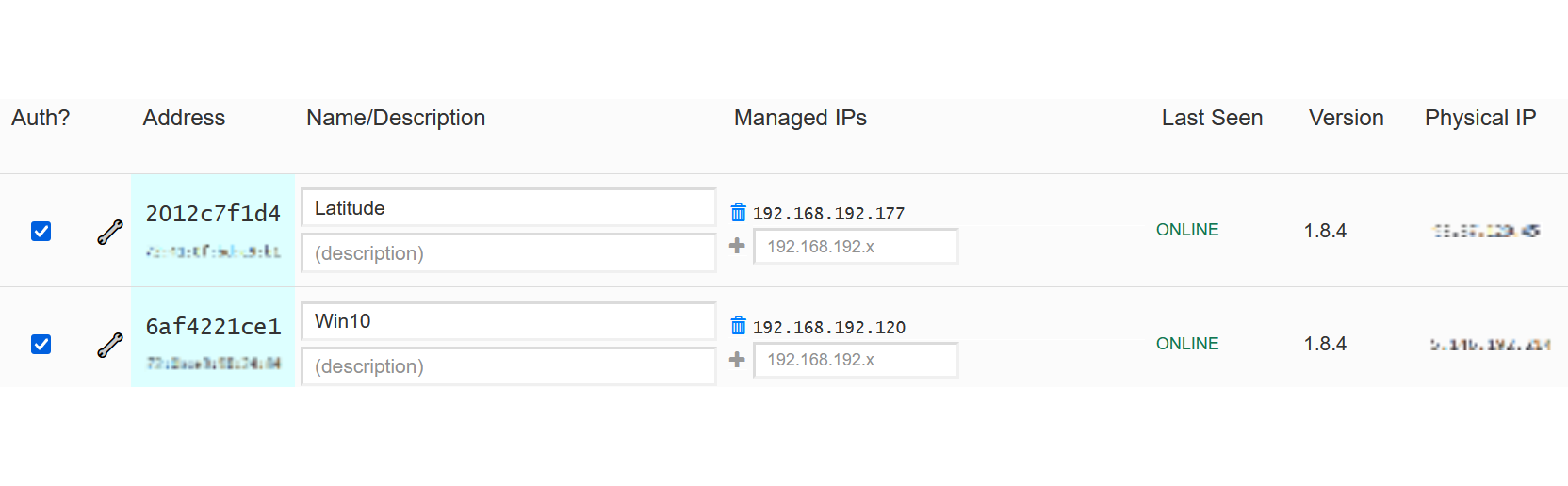Click the Address column header
This screenshot has width=1568, height=486.
click(184, 118)
